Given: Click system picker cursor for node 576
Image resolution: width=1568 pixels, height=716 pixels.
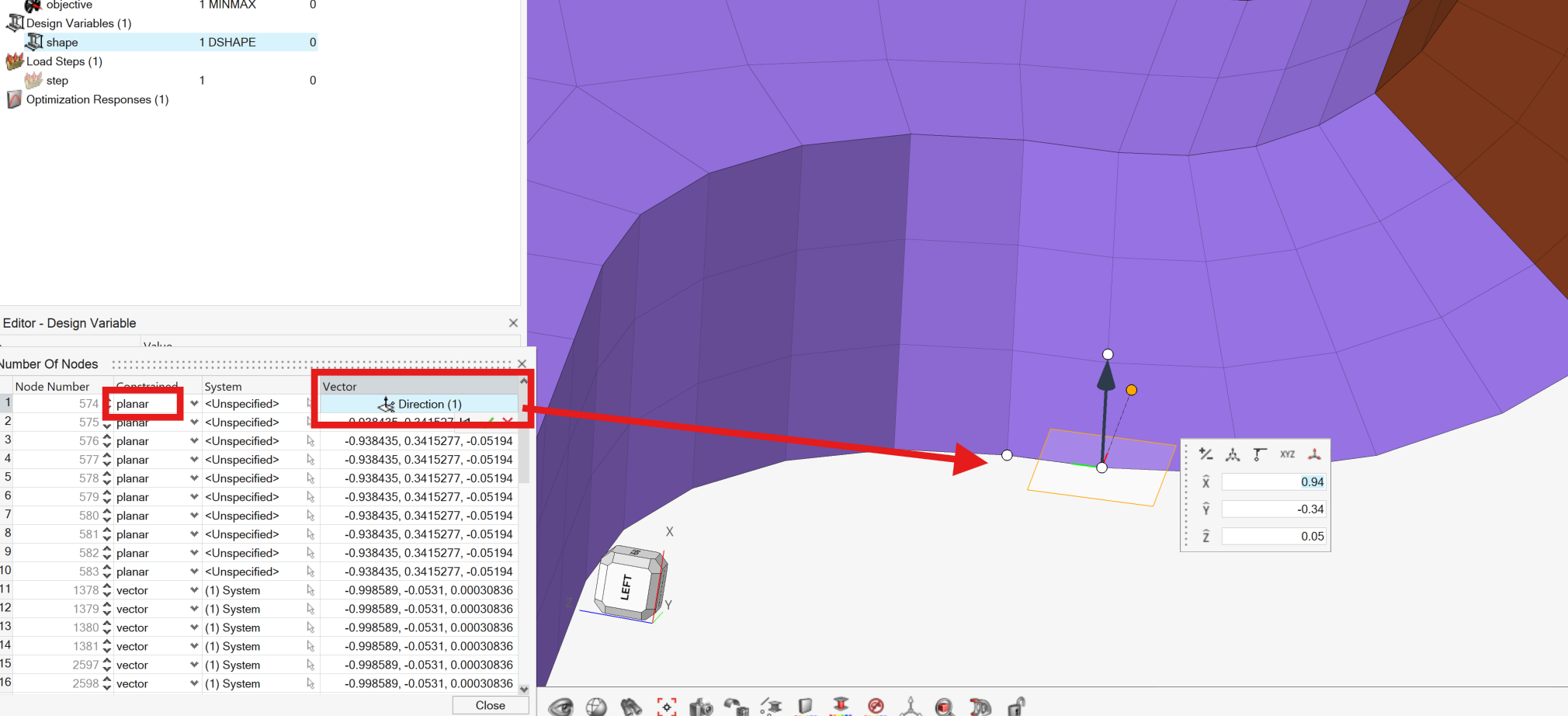Looking at the screenshot, I should 310,441.
